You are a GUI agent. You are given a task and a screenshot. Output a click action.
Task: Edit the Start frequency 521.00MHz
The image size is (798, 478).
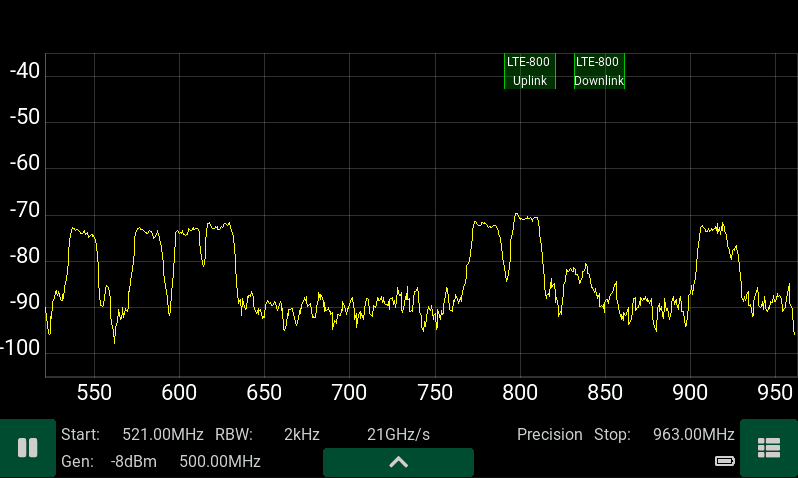tap(162, 435)
